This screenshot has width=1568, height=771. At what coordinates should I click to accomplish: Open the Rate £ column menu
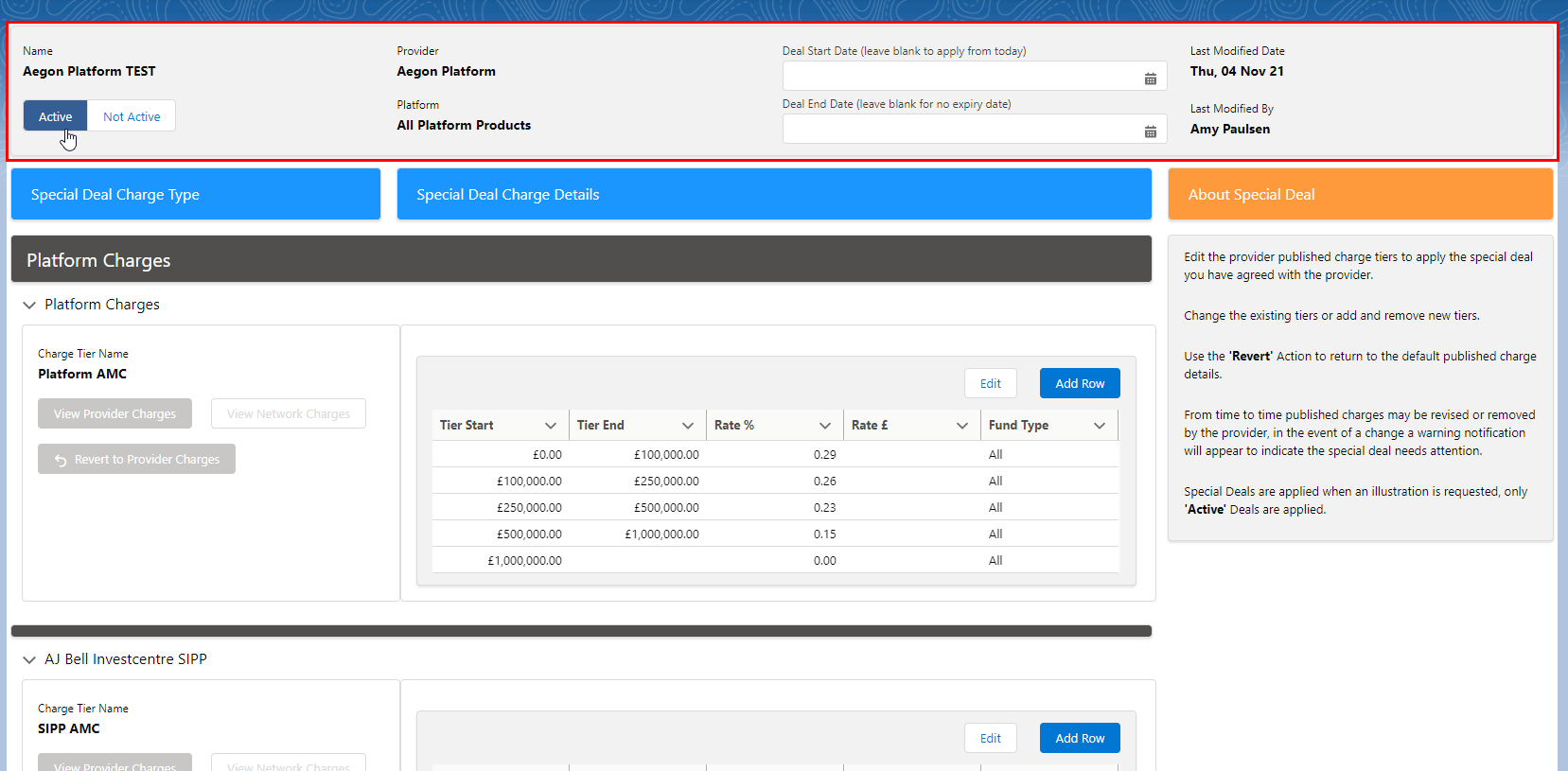(x=962, y=426)
